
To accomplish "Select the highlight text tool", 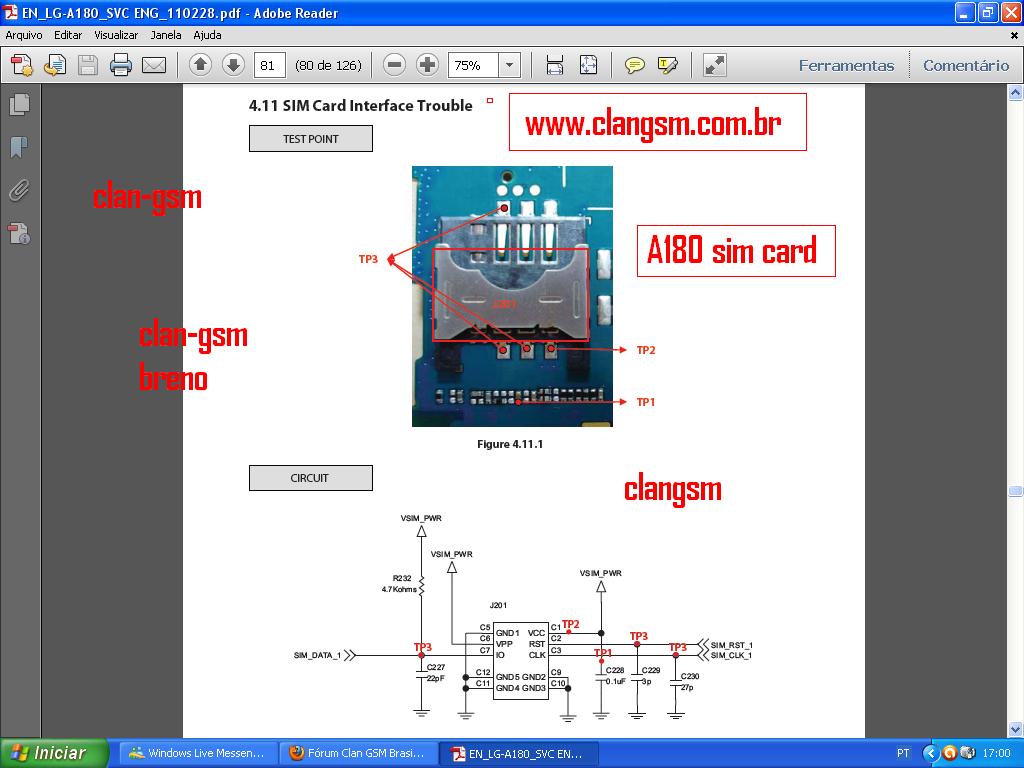I will pos(667,66).
